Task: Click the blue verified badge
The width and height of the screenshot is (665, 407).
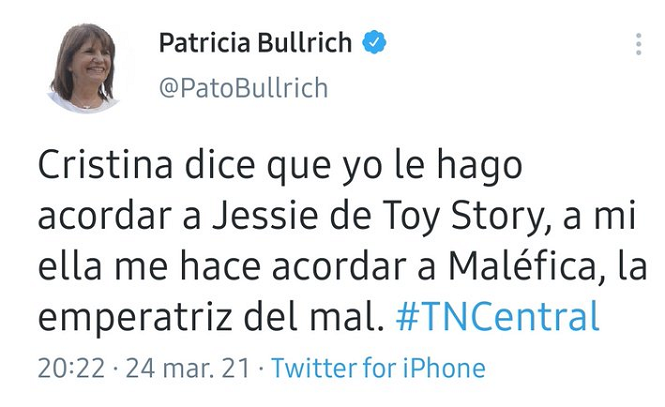Action: (374, 44)
